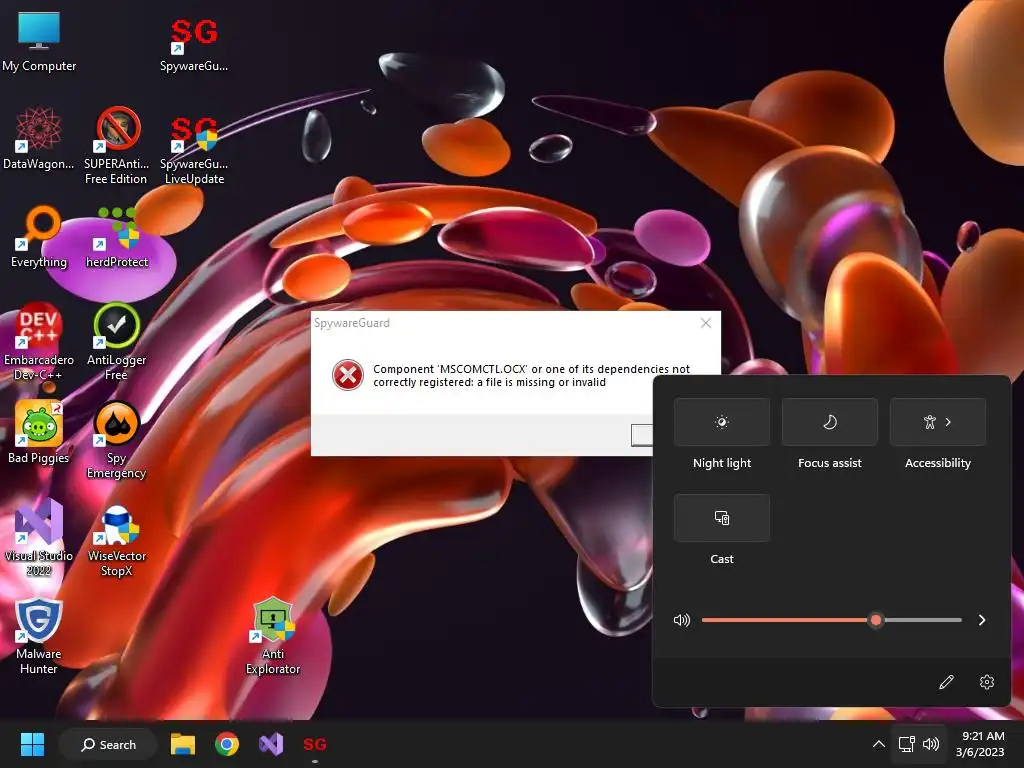Show hidden system tray icons
The image size is (1024, 768).
[x=879, y=744]
